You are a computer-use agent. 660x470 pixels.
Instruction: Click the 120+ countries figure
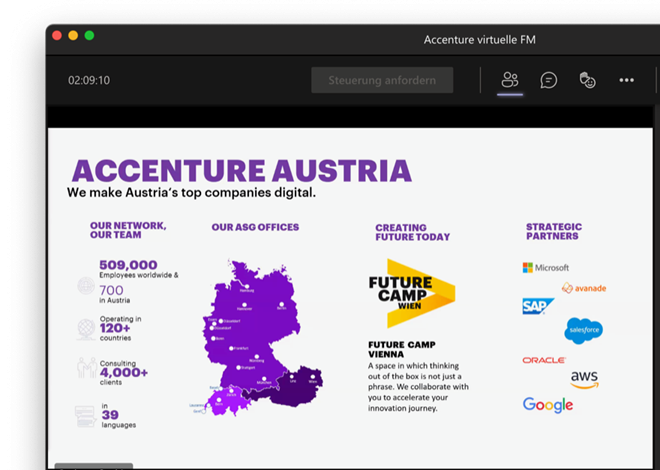tap(115, 328)
